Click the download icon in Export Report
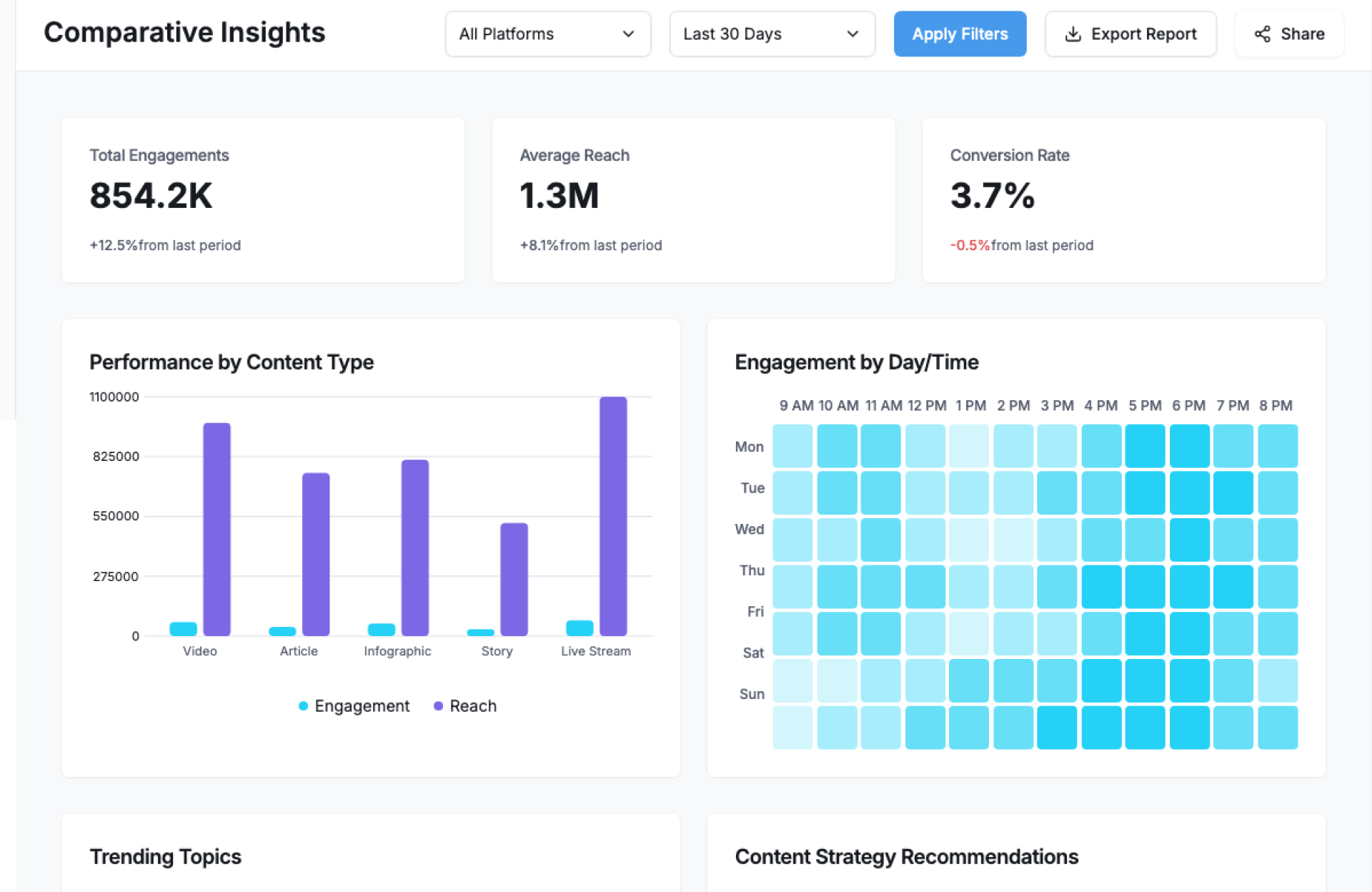Screen dimensions: 1372x892 coord(1073,34)
